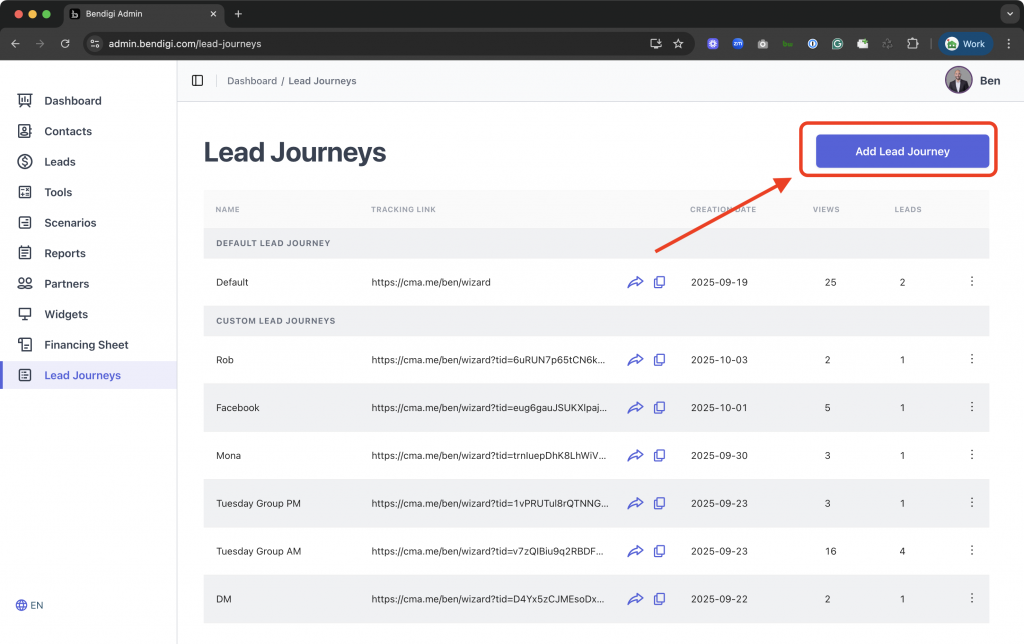Image resolution: width=1024 pixels, height=644 pixels.
Task: Bookmark this page with the star icon
Action: tap(678, 44)
